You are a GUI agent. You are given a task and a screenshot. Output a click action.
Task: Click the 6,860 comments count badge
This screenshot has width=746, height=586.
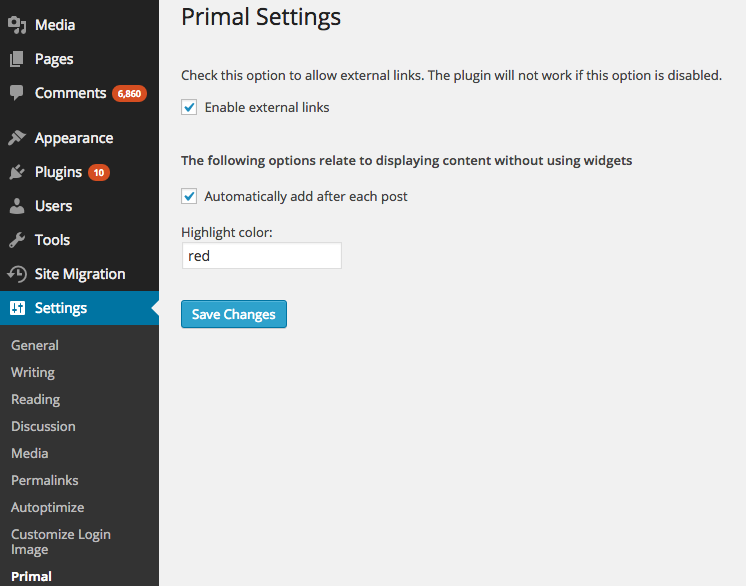tap(130, 94)
